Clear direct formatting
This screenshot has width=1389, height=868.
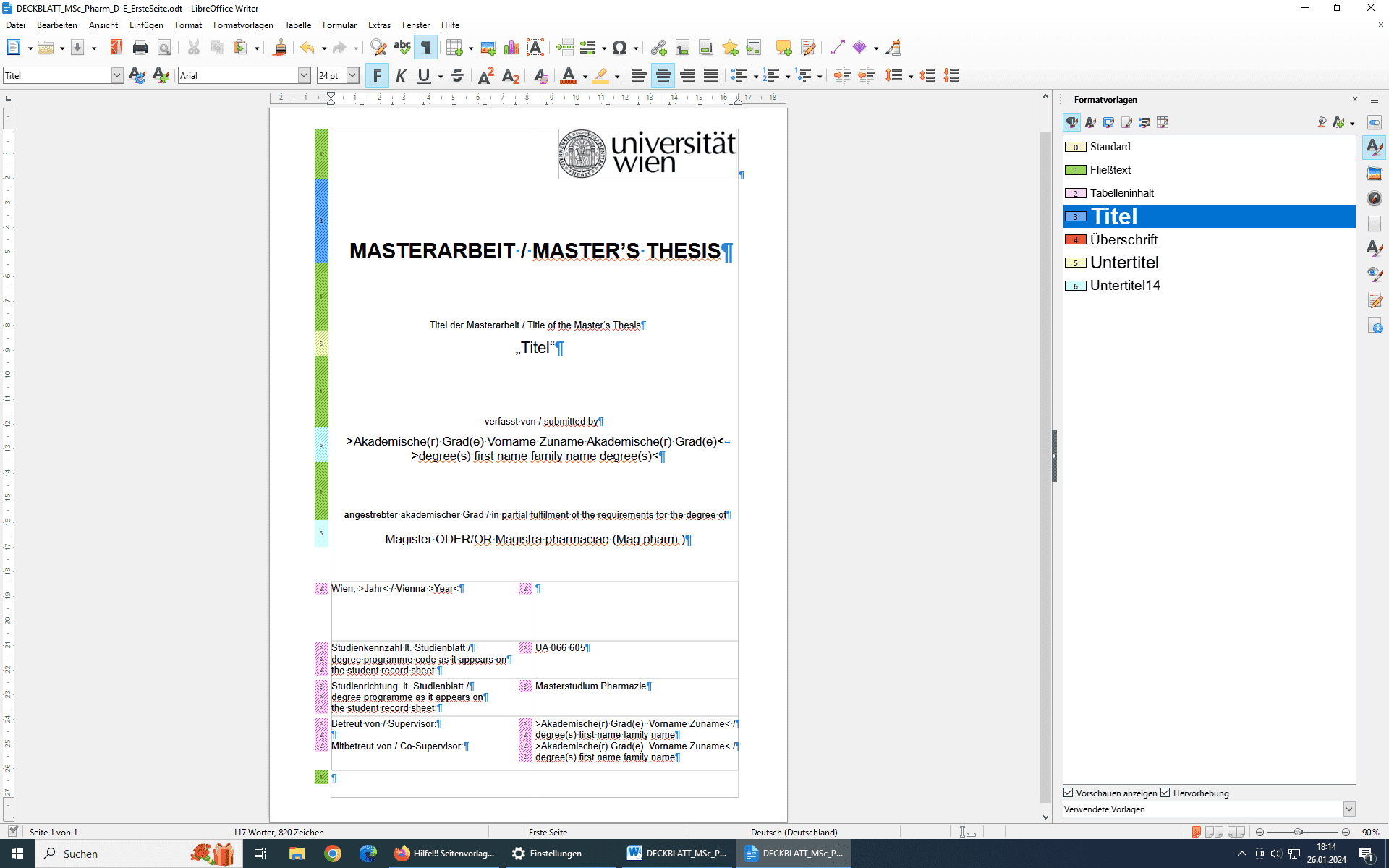540,75
